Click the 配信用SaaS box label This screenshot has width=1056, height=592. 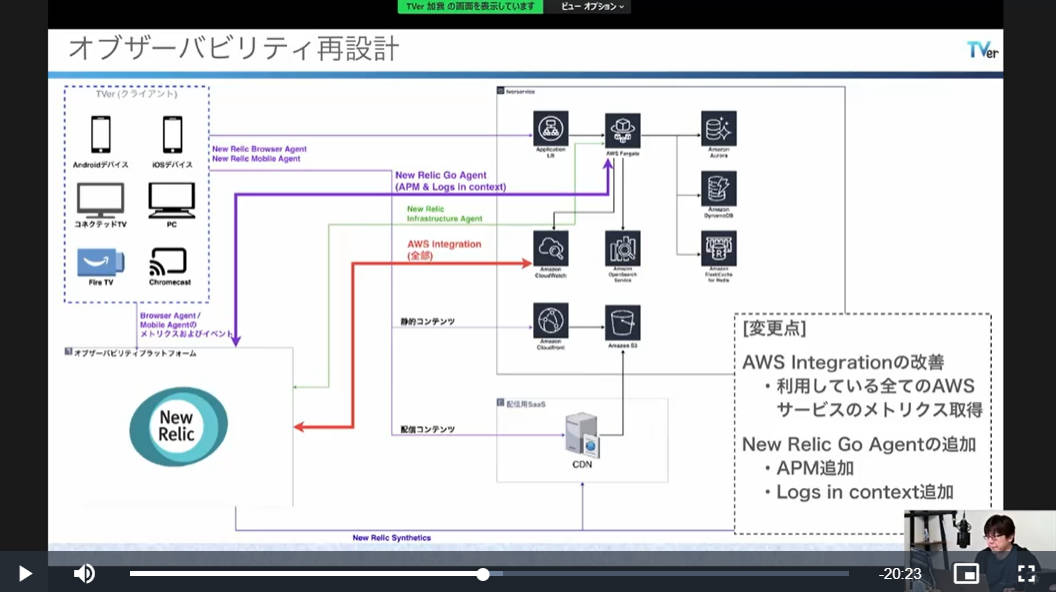coord(526,404)
